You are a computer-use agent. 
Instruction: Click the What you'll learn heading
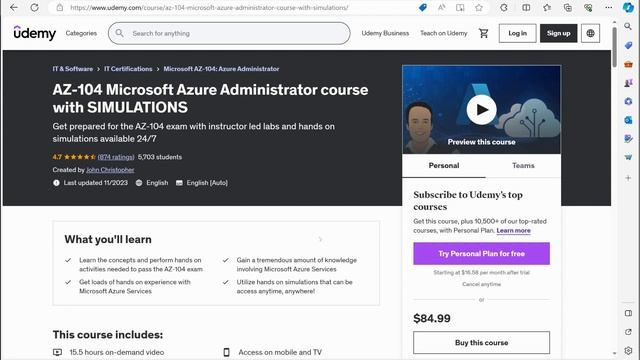tap(108, 239)
